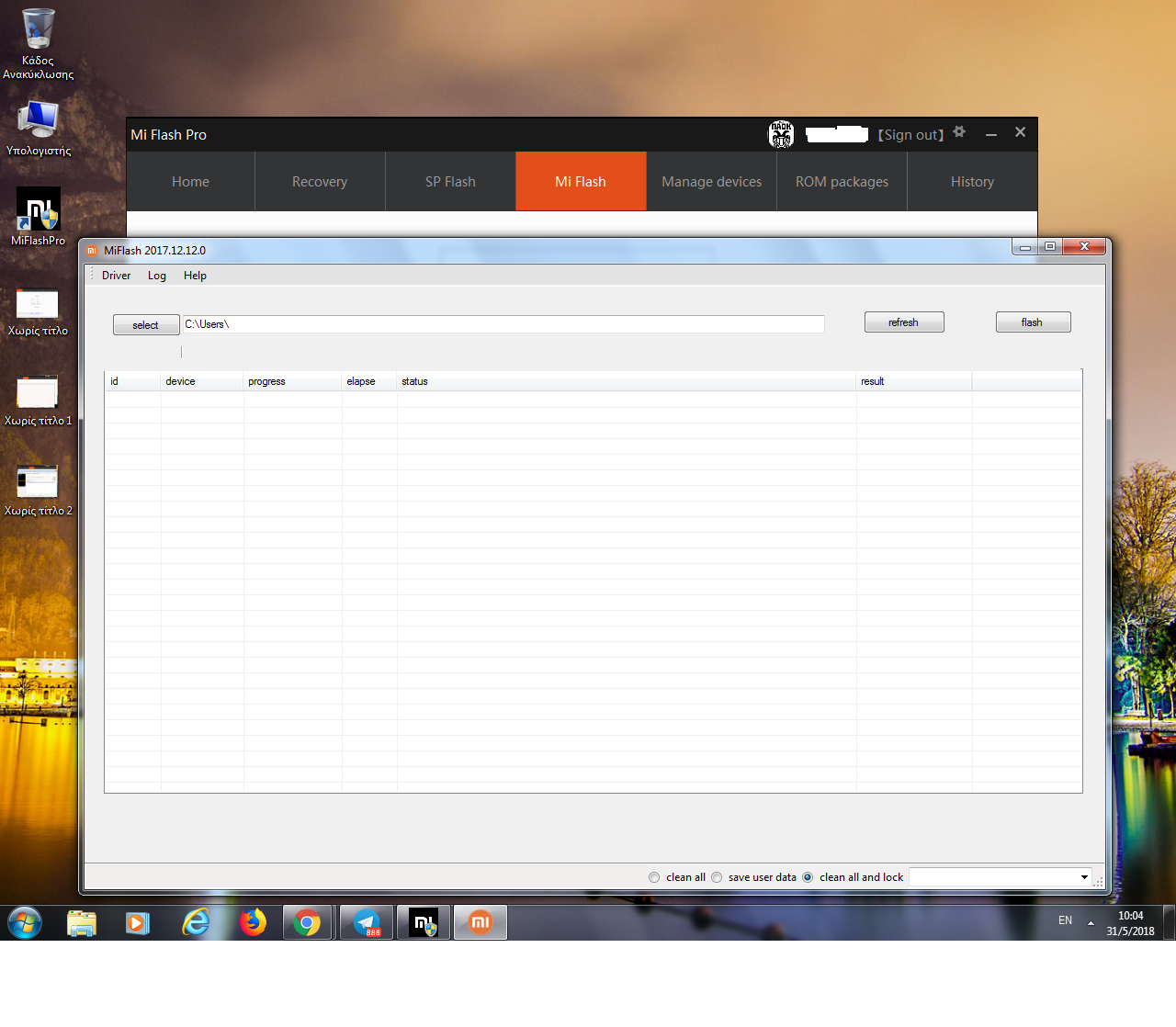Select the Χωρίς τίτλο 1 desktop file

pos(38,401)
